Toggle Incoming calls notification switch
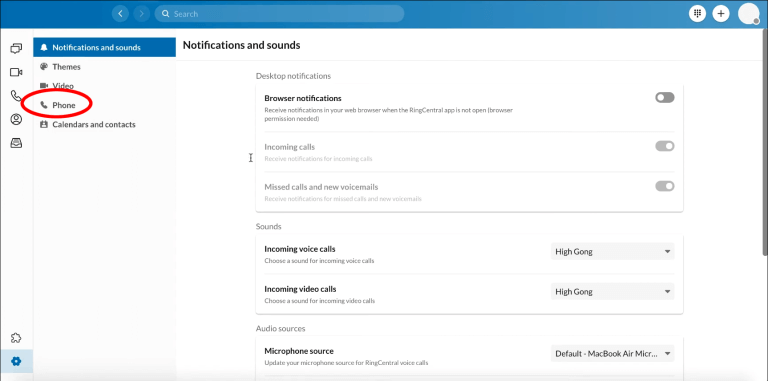The image size is (768, 381). [x=665, y=146]
